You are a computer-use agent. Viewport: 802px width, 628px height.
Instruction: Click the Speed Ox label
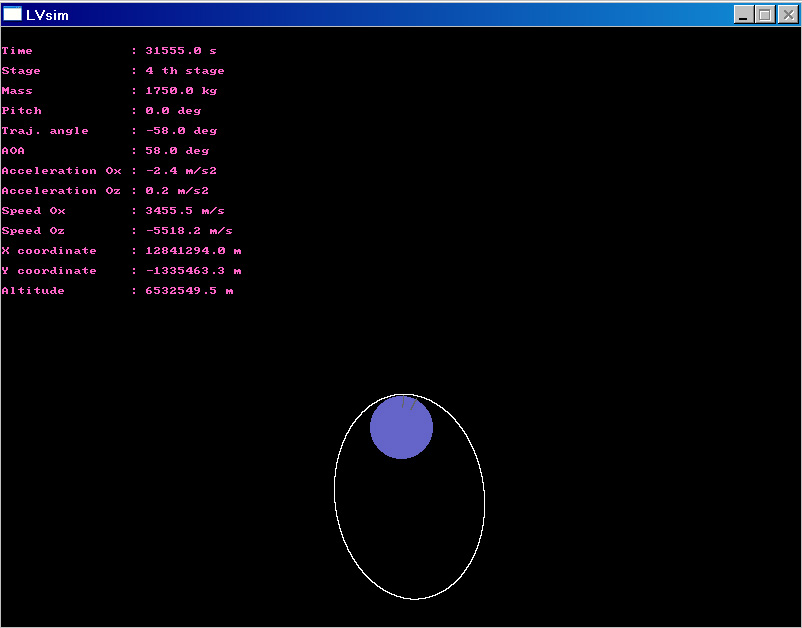click(x=33, y=210)
